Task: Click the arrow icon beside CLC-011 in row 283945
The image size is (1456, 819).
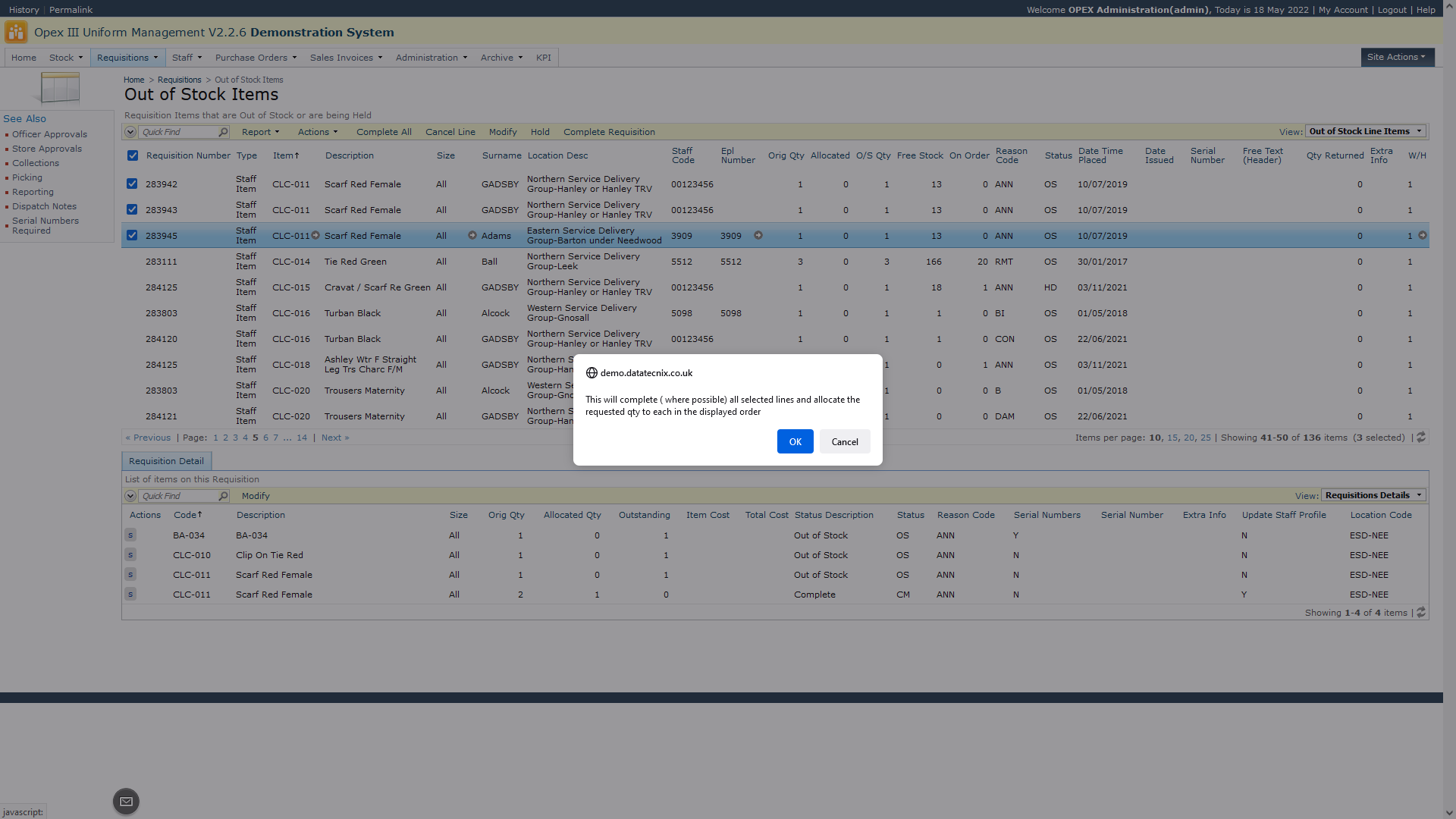Action: (x=315, y=235)
